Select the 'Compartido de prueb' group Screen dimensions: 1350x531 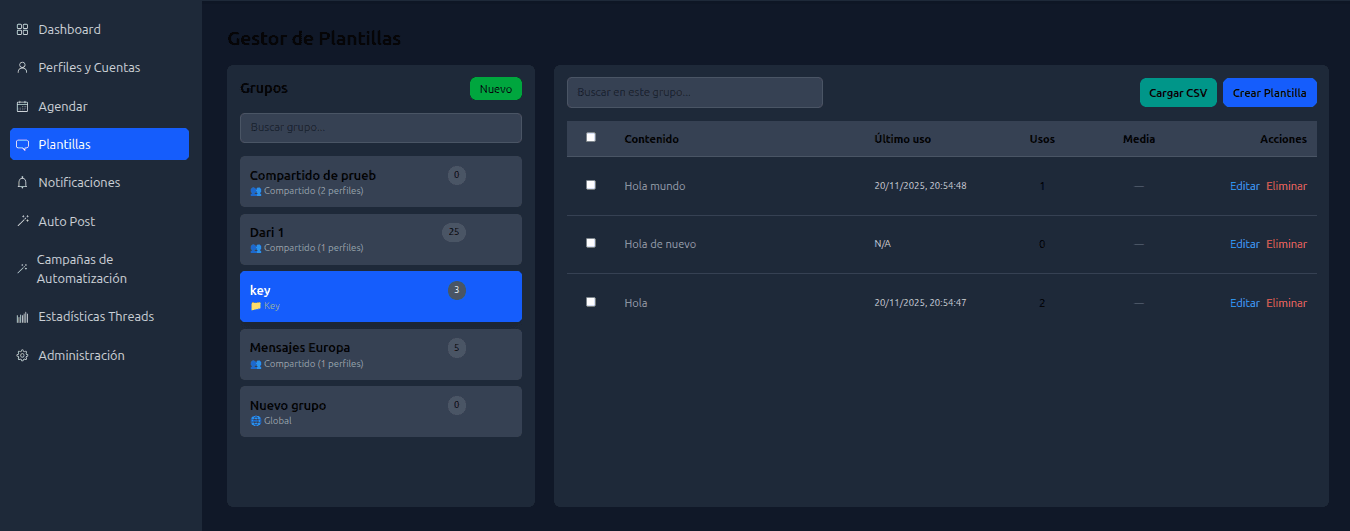tap(380, 181)
